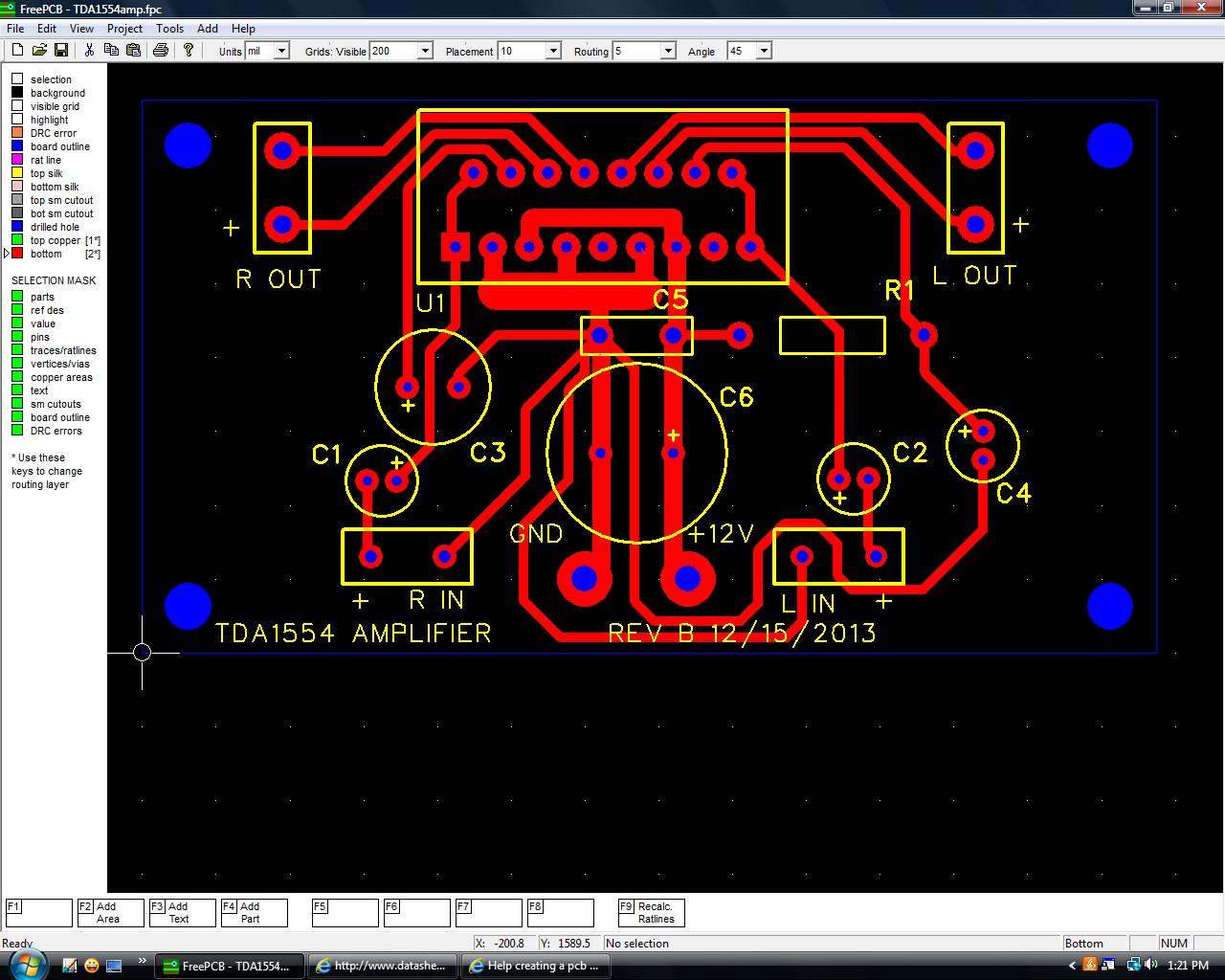Click the TDA1554 AMPLIFIER silk text
The image size is (1225, 980).
pos(353,633)
